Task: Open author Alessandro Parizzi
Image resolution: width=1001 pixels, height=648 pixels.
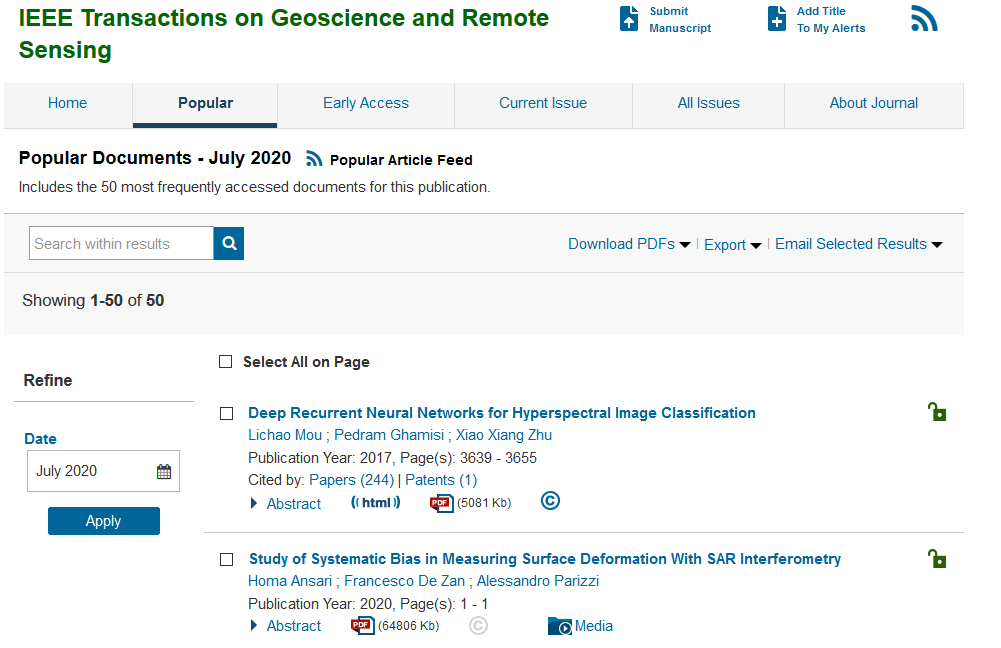Action: coord(538,581)
